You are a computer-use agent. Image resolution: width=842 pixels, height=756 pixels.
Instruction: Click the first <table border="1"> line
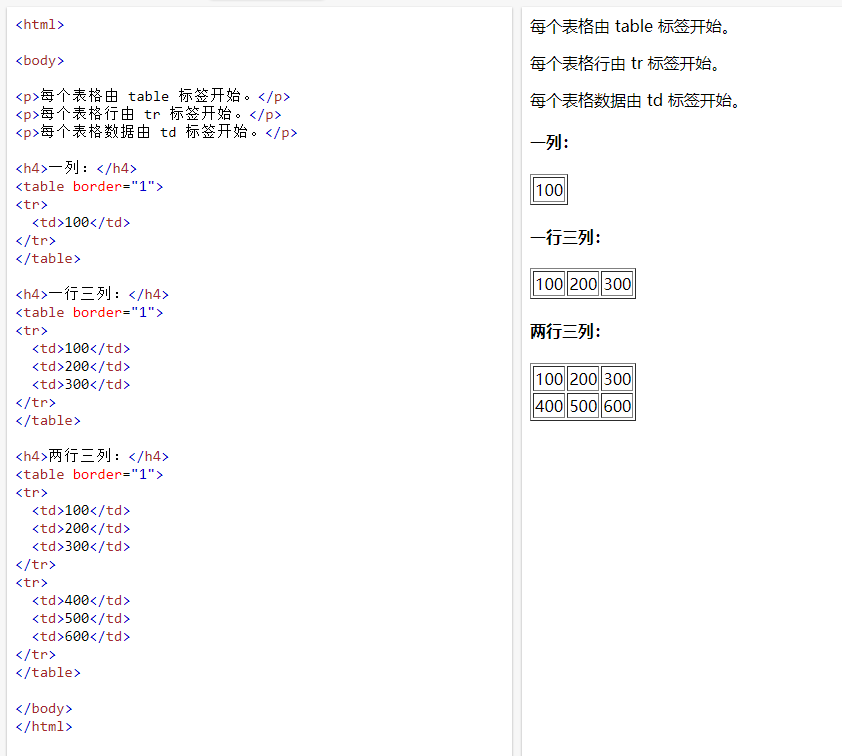pyautogui.click(x=88, y=186)
